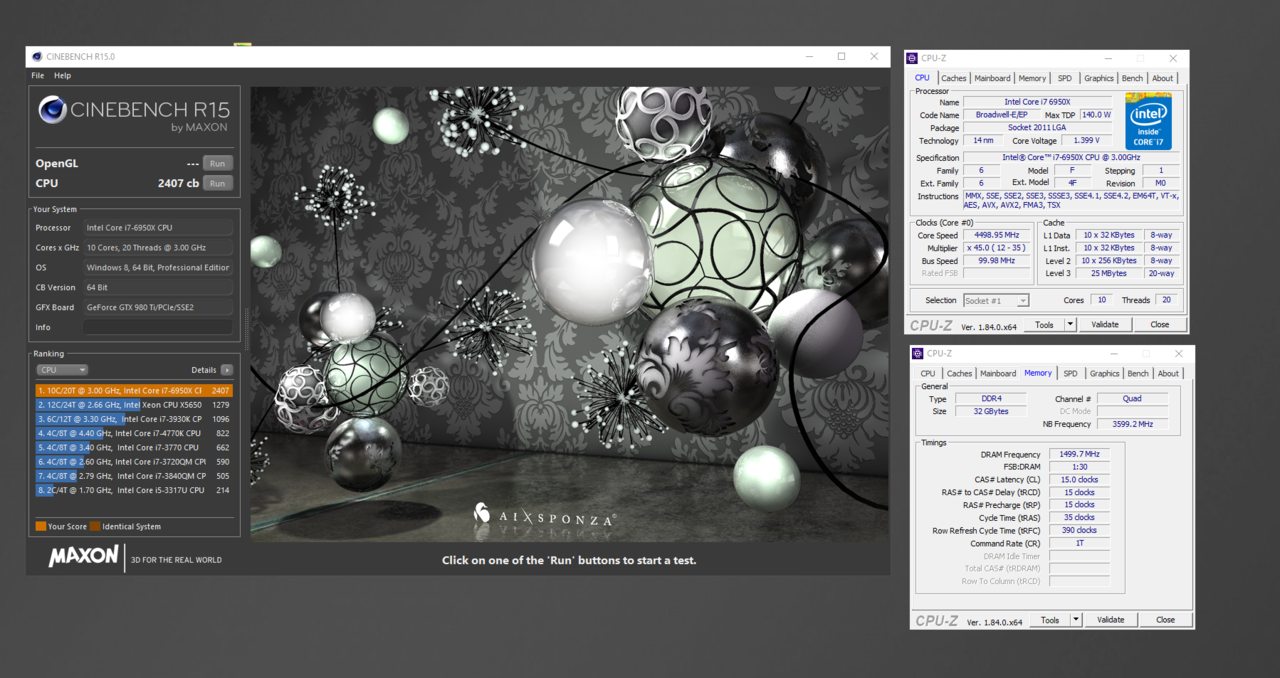The image size is (1280, 678).
Task: Run the CPU benchmark test
Action: tap(218, 183)
